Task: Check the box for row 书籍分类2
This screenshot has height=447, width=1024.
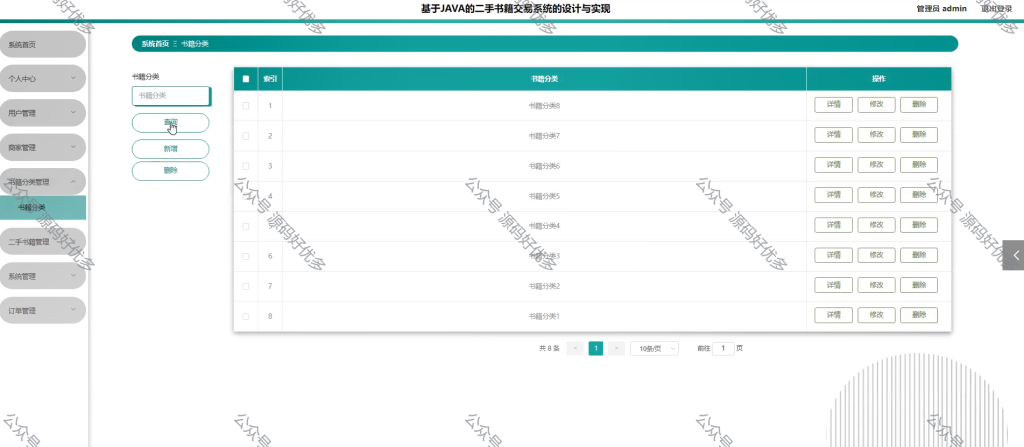Action: coord(246,286)
